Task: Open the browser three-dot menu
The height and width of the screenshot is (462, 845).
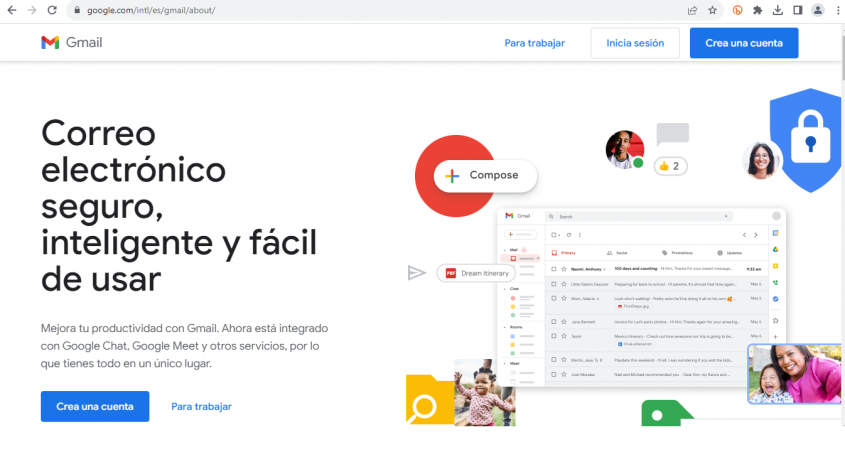Action: 838,10
